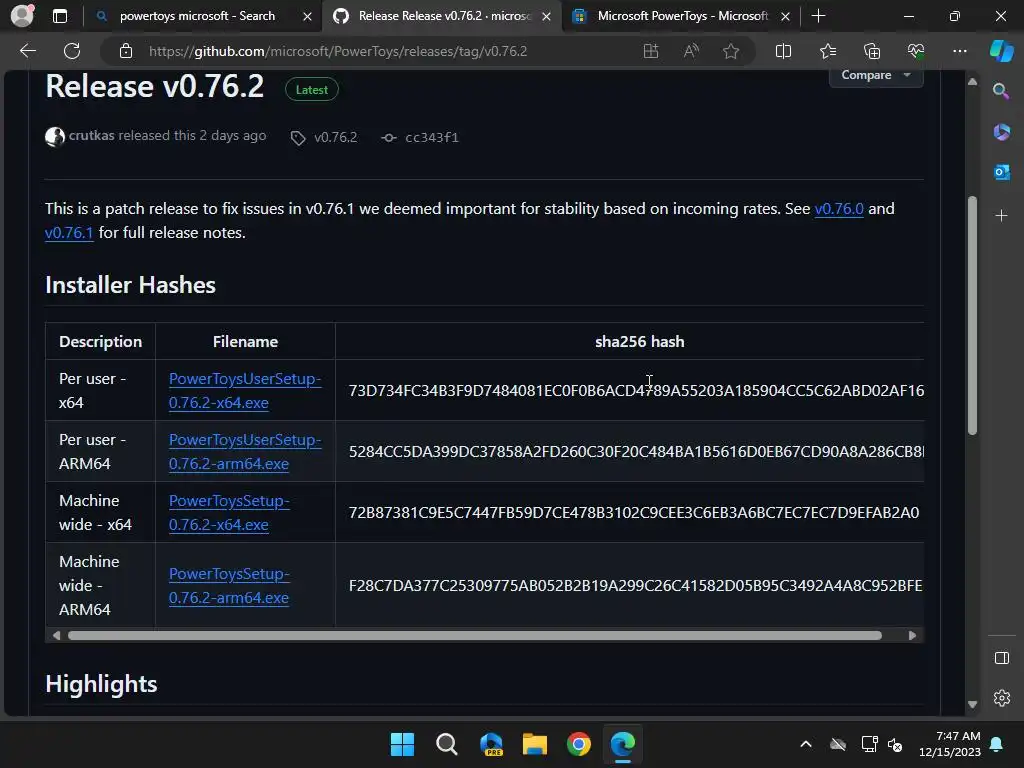1024x768 pixels.
Task: Open the Windows Start menu
Action: point(402,744)
